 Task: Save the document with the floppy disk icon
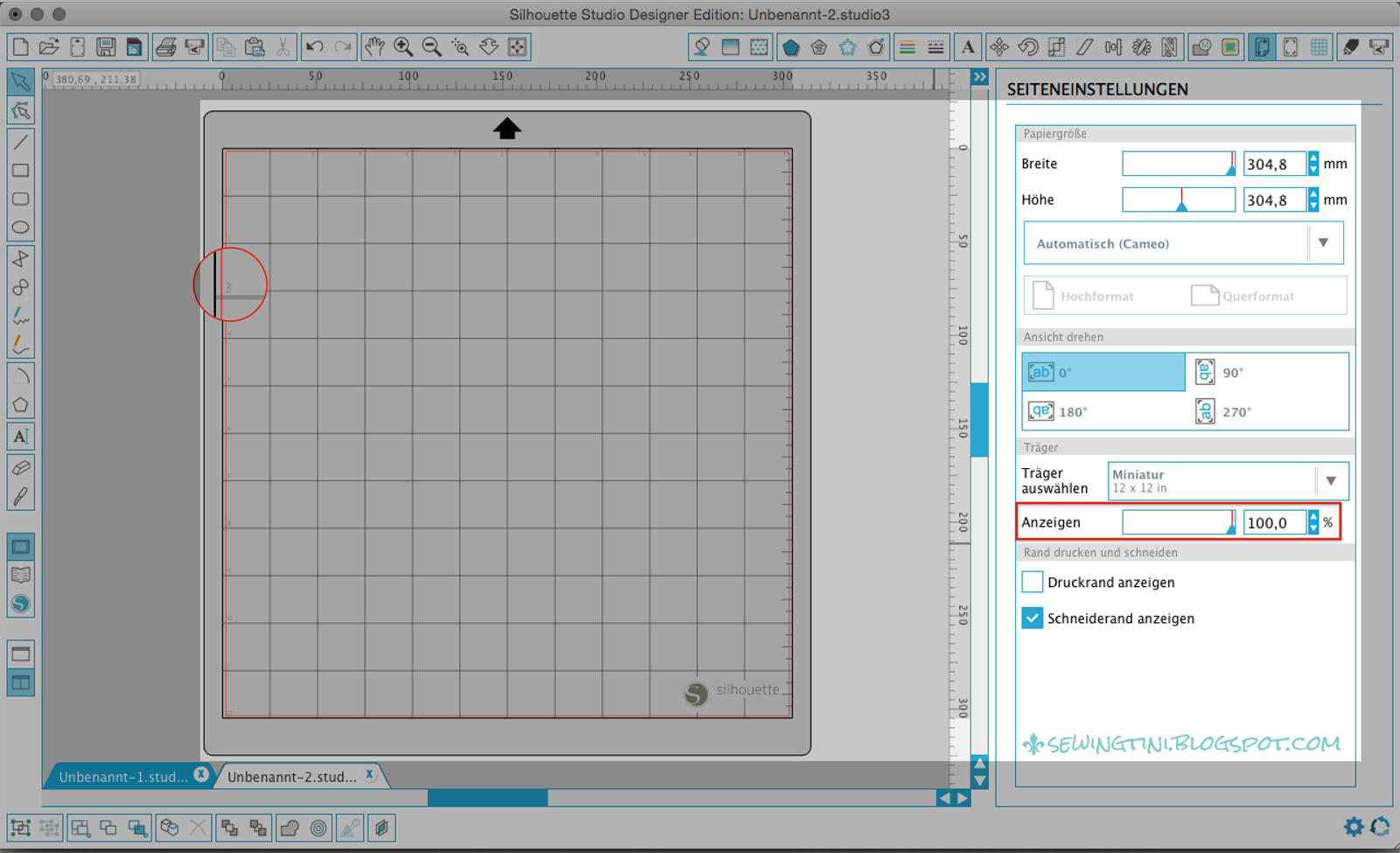click(x=106, y=47)
